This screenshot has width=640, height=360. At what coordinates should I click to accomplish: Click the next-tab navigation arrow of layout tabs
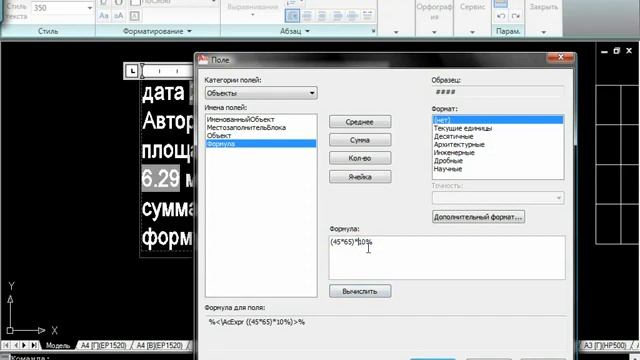point(24,345)
